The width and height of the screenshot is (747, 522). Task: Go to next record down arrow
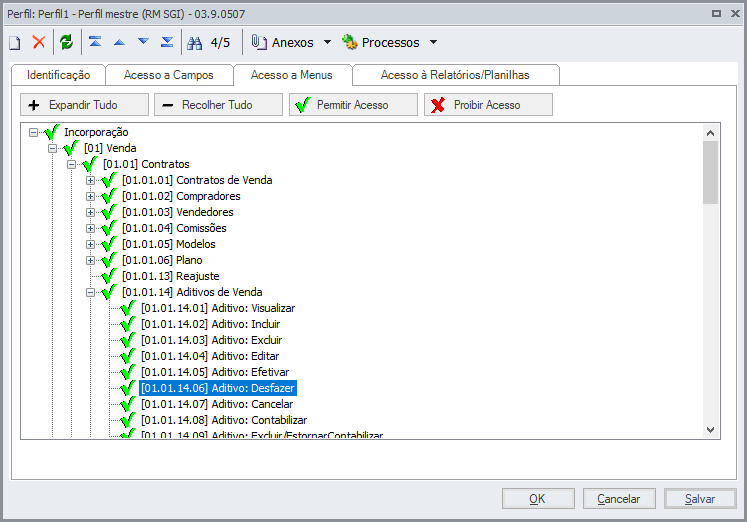143,42
